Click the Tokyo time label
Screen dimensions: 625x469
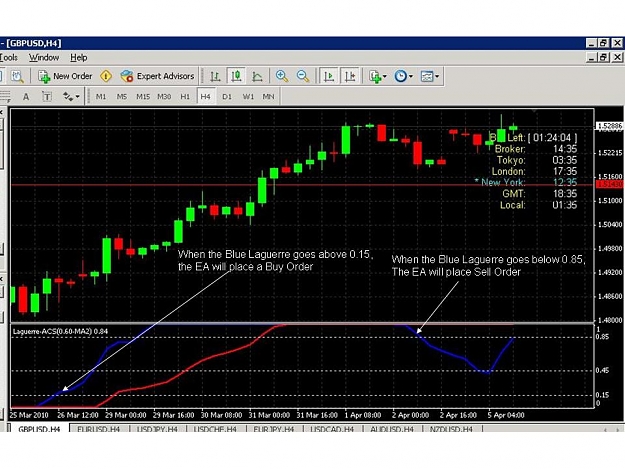[x=511, y=160]
